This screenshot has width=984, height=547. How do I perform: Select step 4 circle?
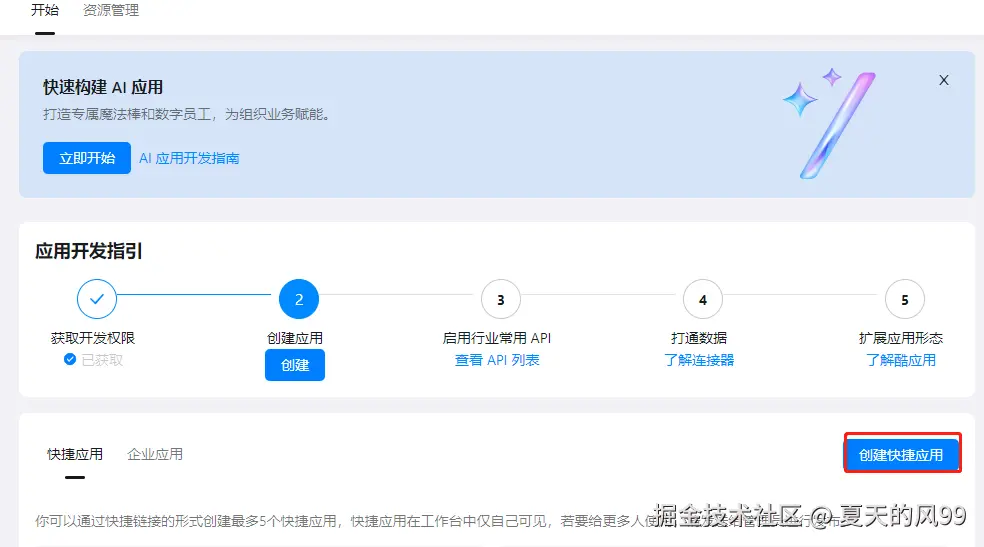click(703, 299)
